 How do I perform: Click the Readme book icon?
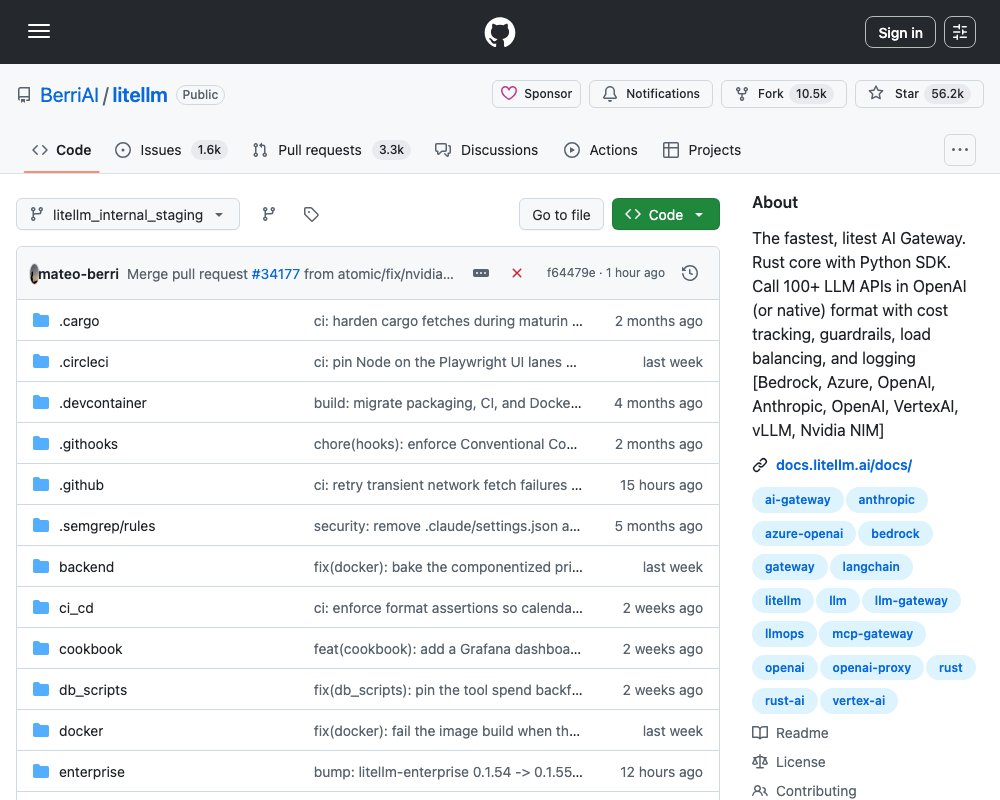click(760, 733)
